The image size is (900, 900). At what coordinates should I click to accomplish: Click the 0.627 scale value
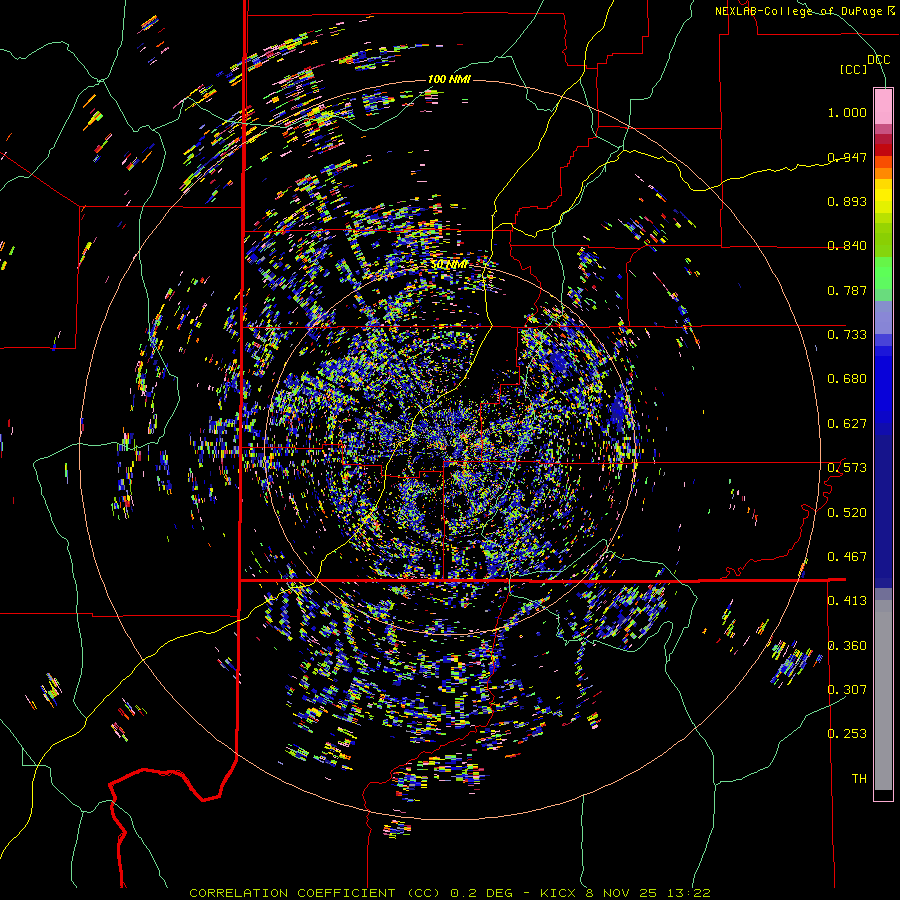(847, 423)
